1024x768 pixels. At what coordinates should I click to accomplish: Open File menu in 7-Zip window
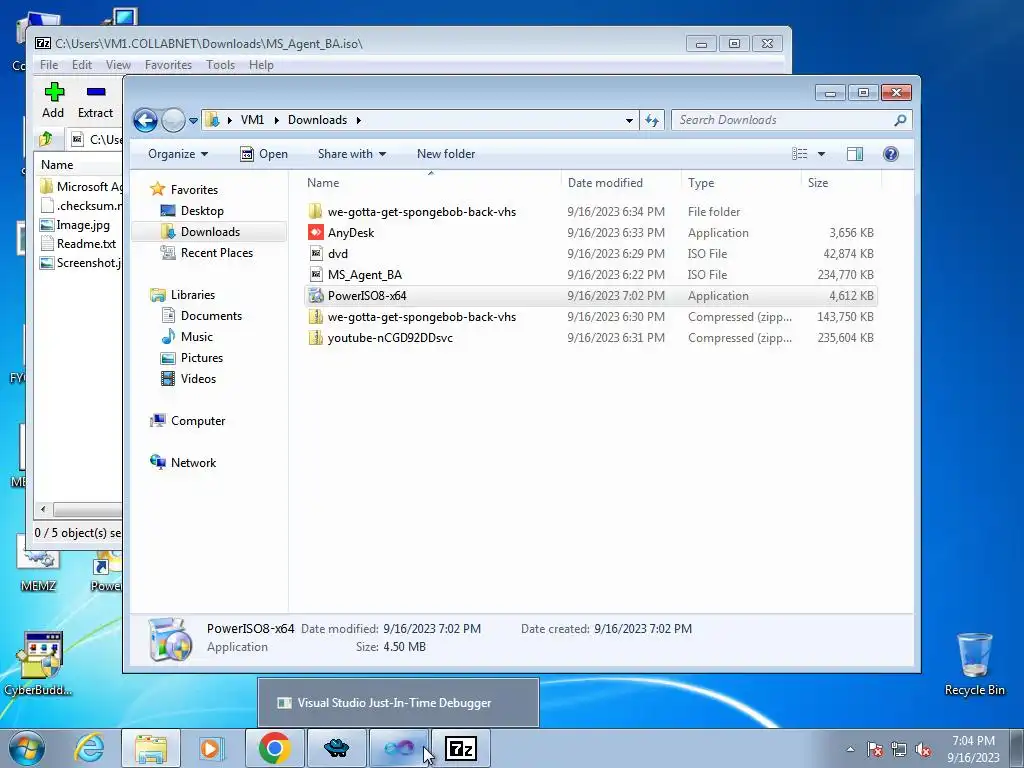point(49,65)
